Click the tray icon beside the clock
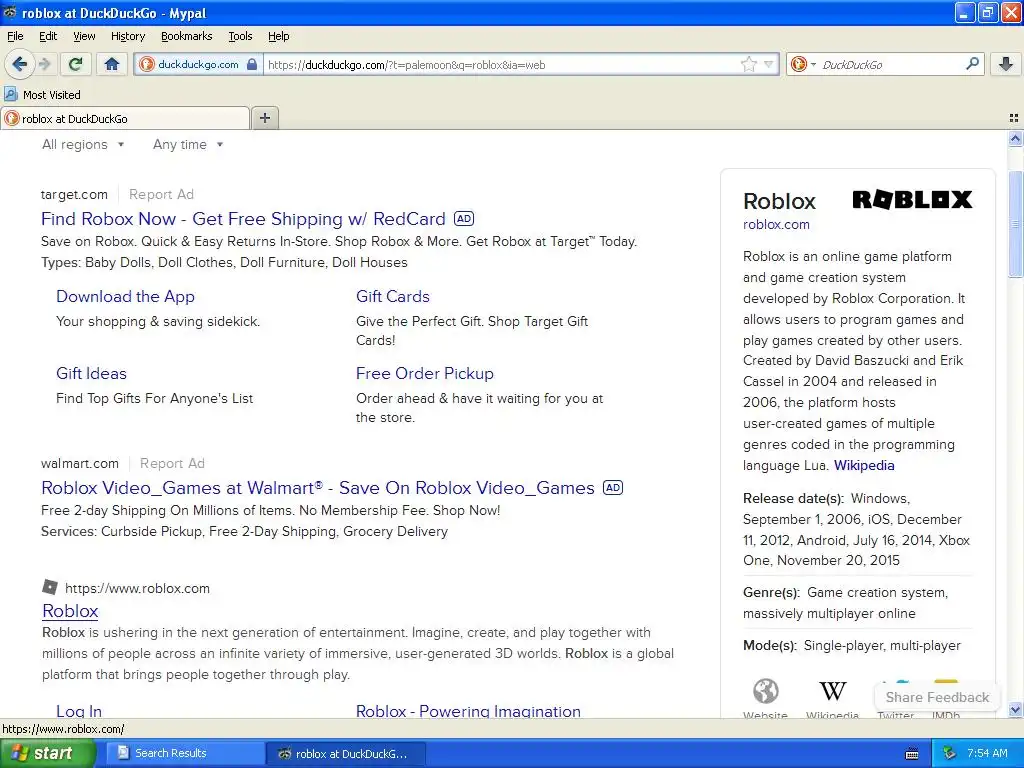Viewport: 1024px width, 768px height. pyautogui.click(x=950, y=753)
